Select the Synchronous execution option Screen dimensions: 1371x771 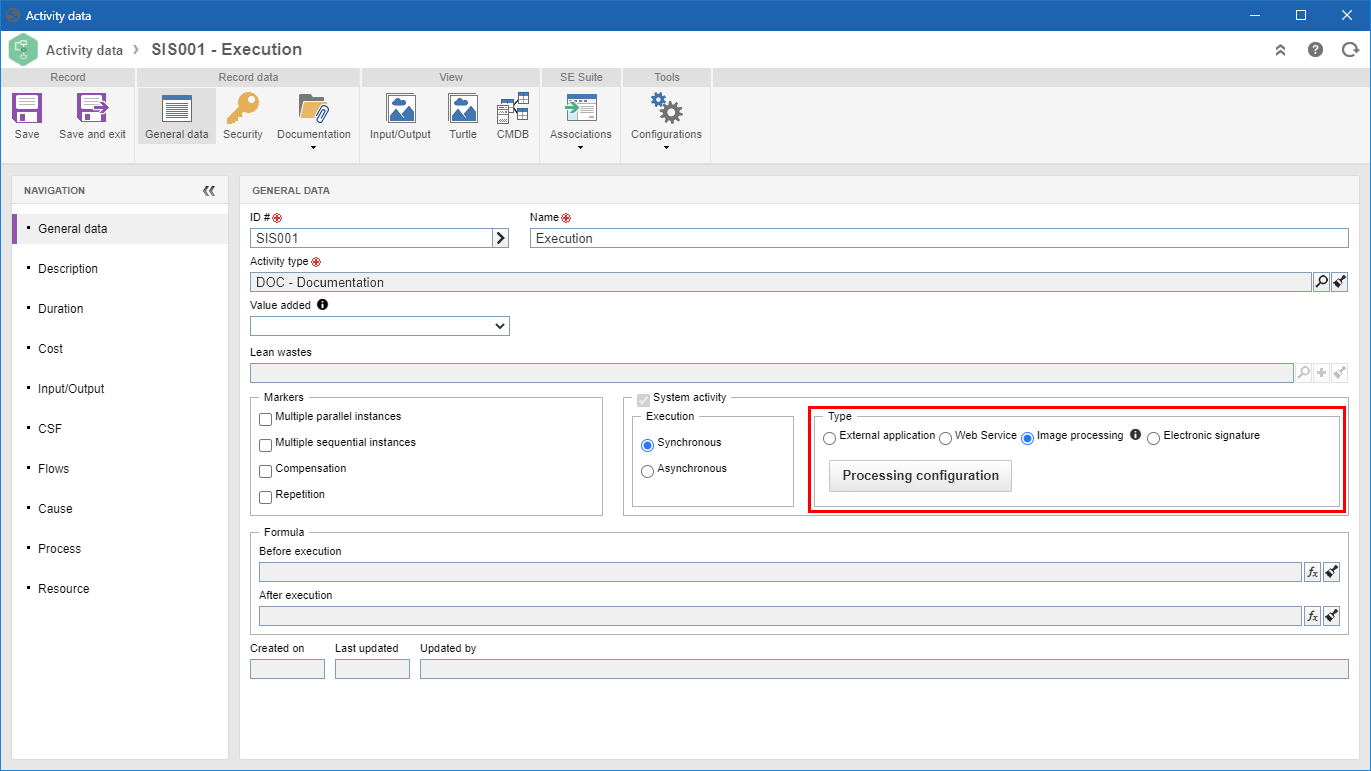tap(647, 445)
